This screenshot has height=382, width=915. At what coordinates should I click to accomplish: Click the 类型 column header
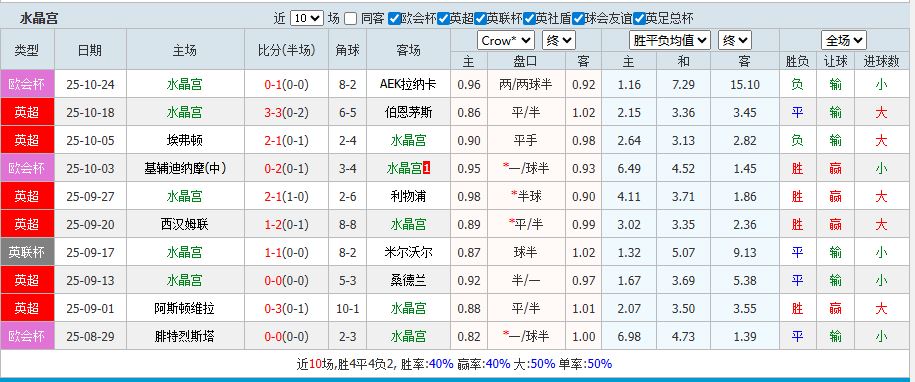click(27, 50)
